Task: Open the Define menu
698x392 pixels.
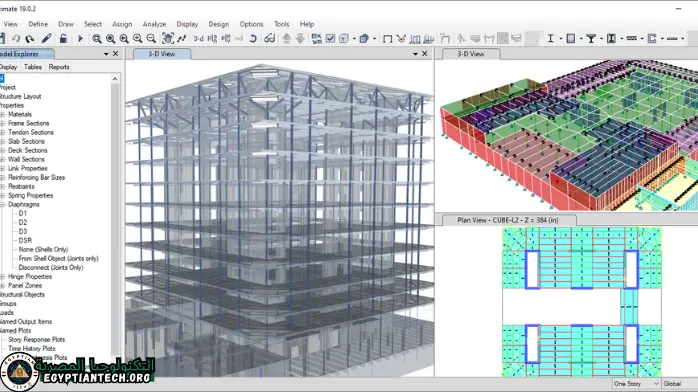Action: point(38,24)
